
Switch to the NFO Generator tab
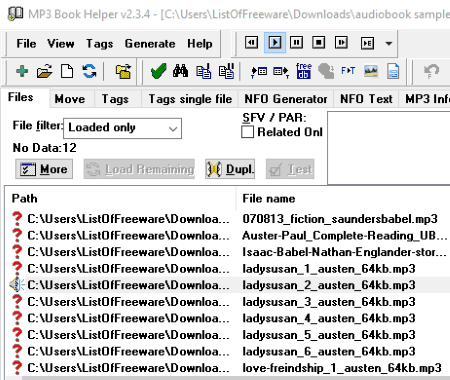point(286,99)
